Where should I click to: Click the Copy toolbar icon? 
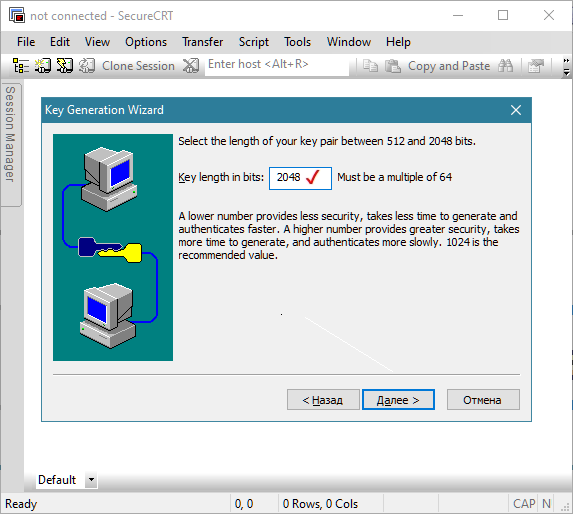[x=370, y=66]
